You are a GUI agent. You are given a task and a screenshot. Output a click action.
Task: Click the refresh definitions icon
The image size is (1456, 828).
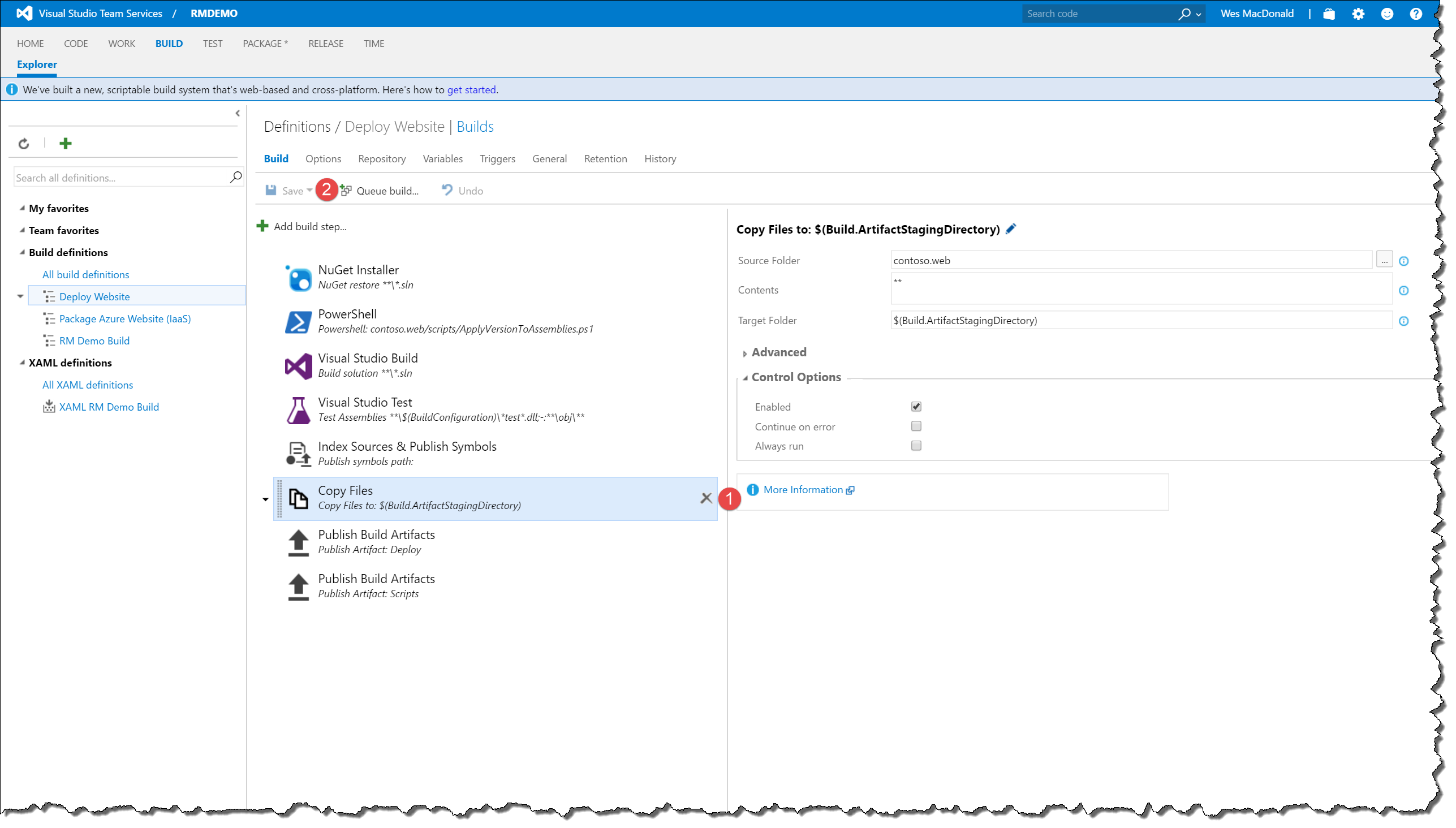point(23,143)
